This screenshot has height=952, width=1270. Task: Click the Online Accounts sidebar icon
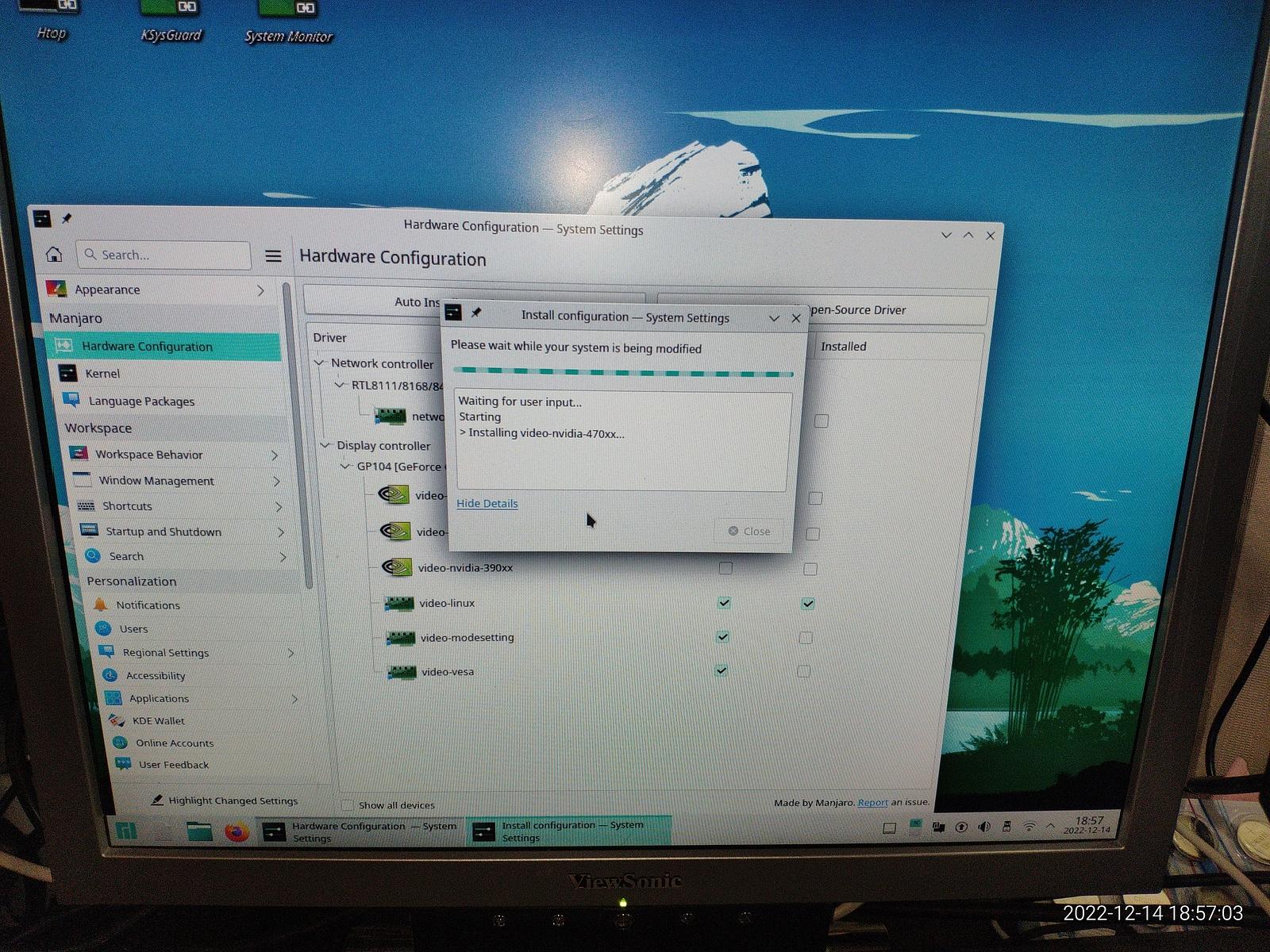point(120,743)
